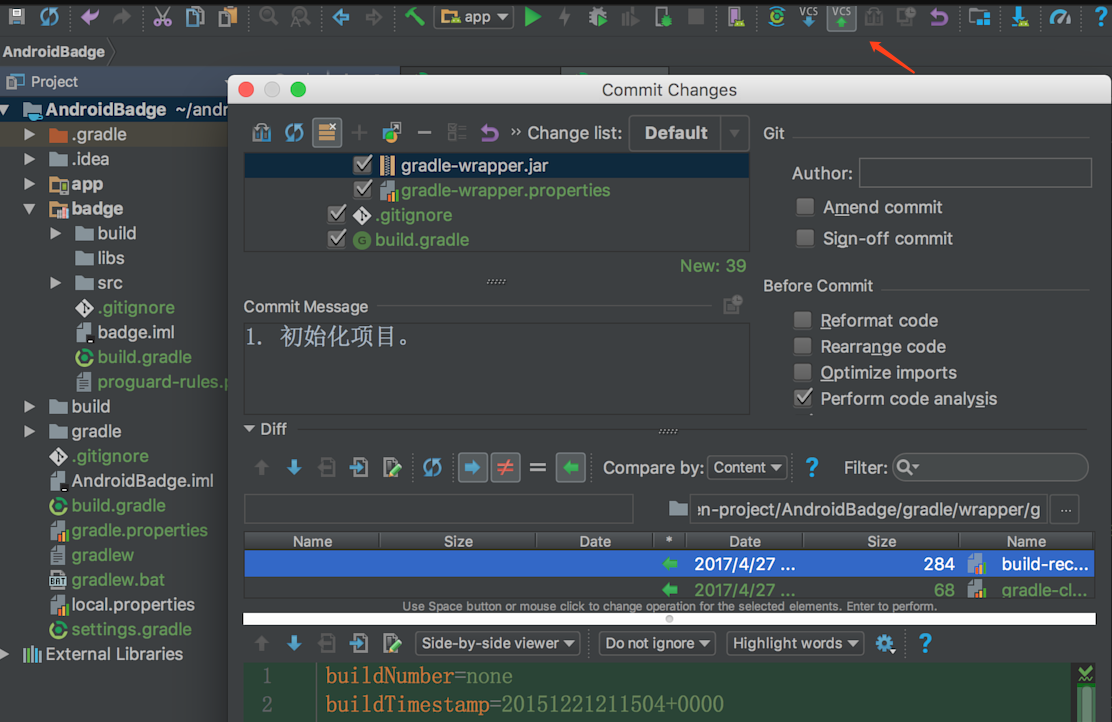
Task: Click the Paste clipboard icon
Action: (x=228, y=16)
